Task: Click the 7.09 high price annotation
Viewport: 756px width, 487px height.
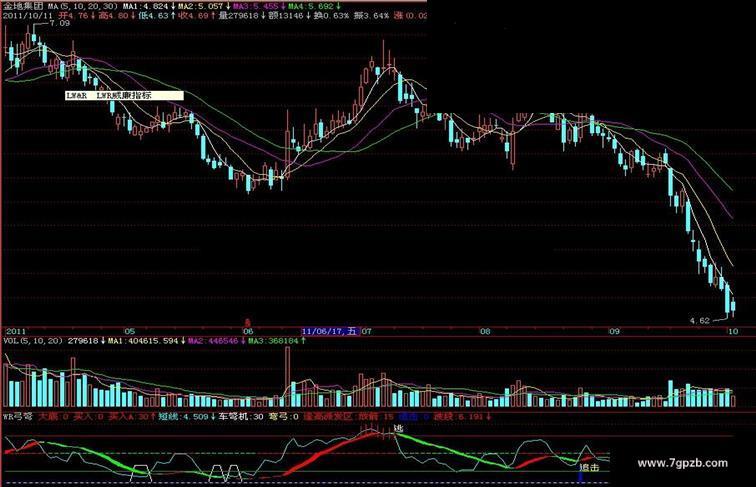Action: [x=59, y=23]
